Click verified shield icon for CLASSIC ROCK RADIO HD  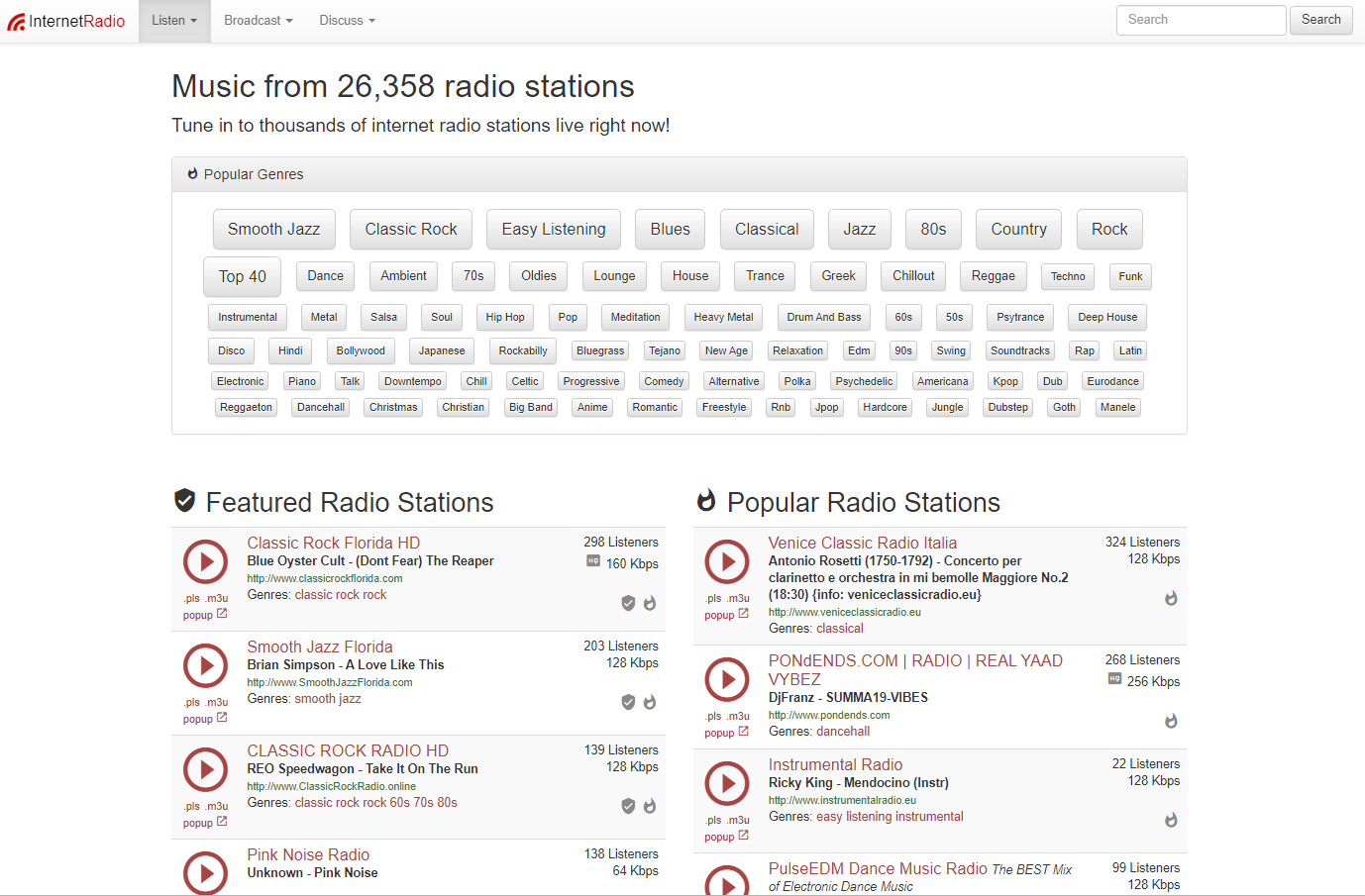click(628, 806)
